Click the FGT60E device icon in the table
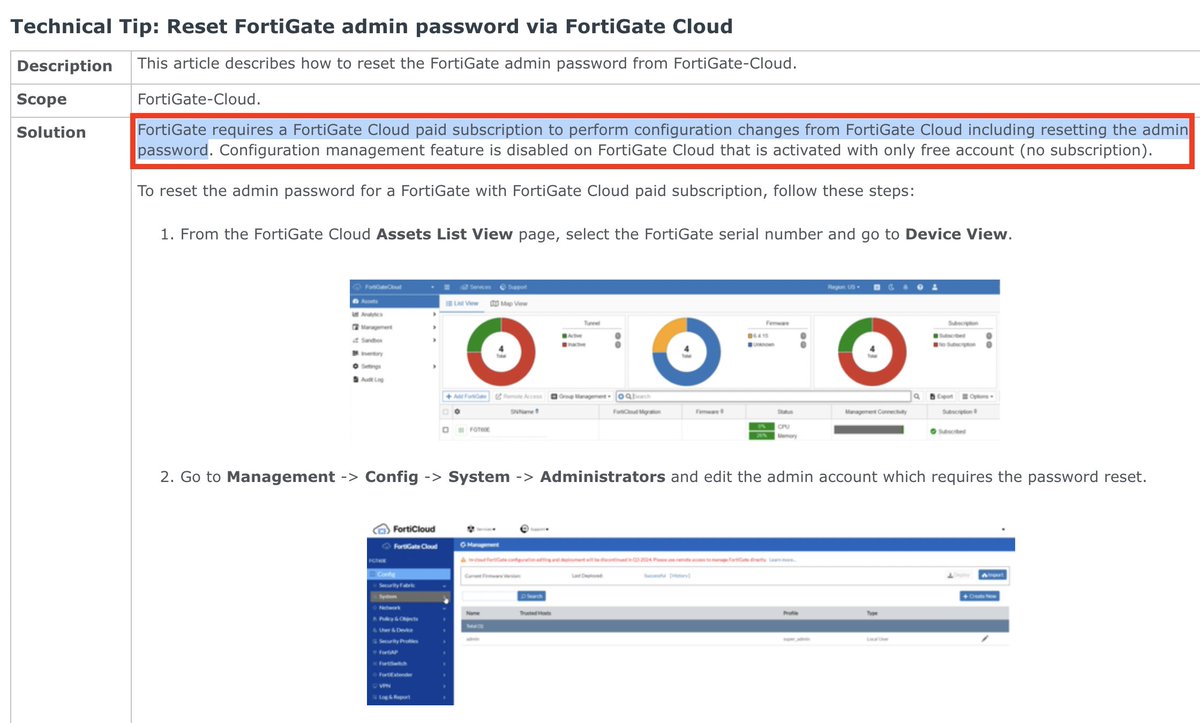 tap(461, 430)
